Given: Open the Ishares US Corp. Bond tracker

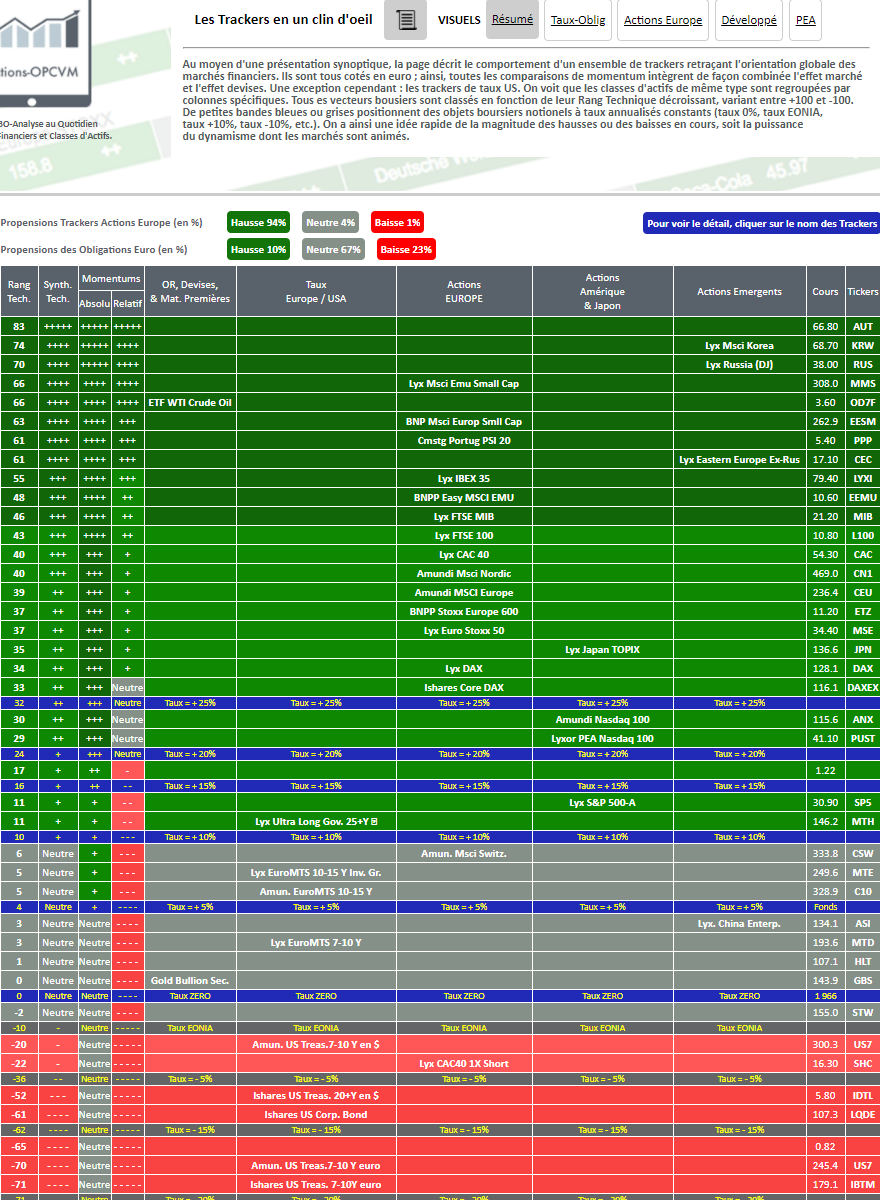Looking at the screenshot, I should [x=316, y=1114].
